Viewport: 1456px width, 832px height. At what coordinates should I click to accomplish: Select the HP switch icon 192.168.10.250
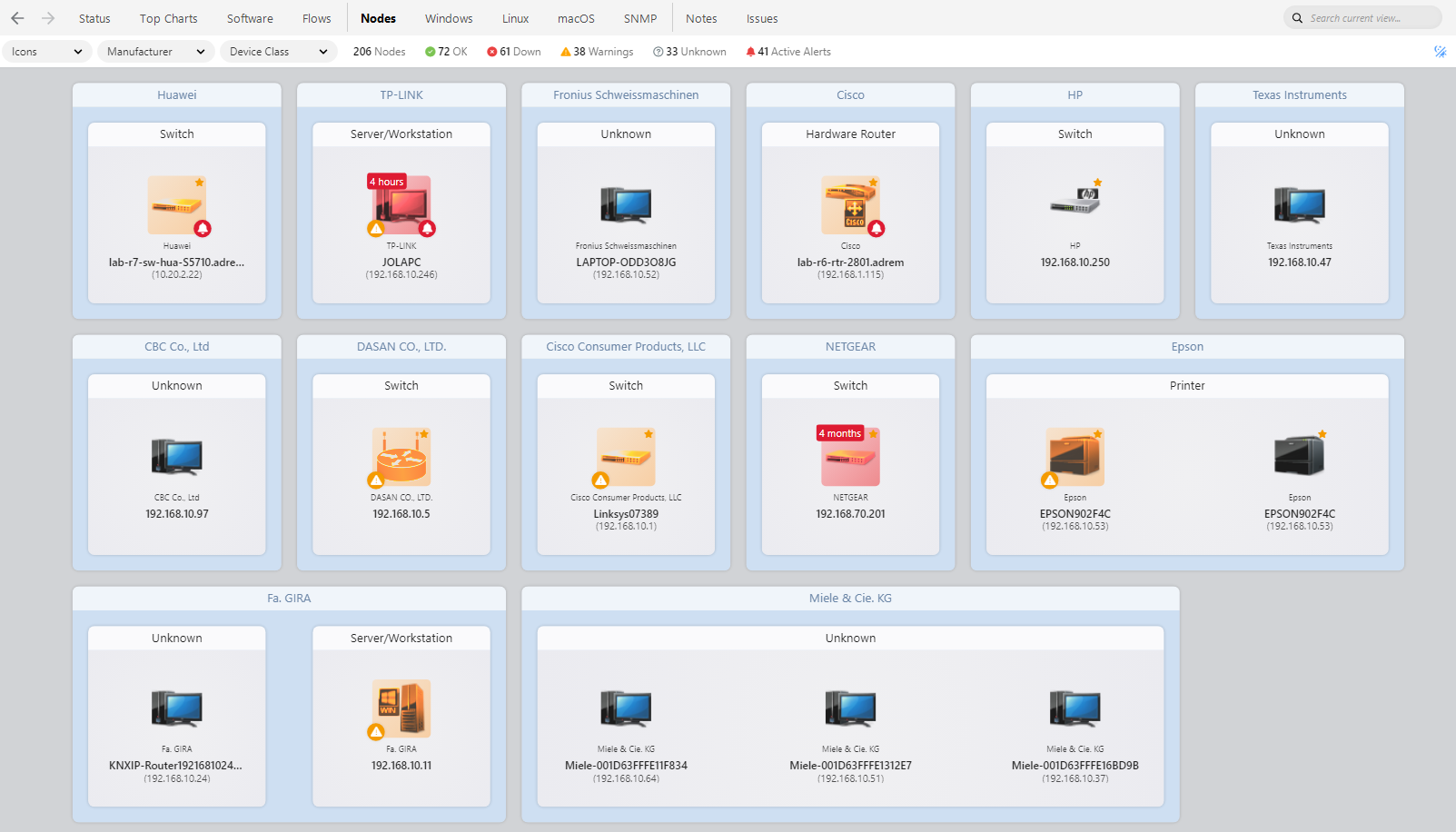click(1075, 202)
